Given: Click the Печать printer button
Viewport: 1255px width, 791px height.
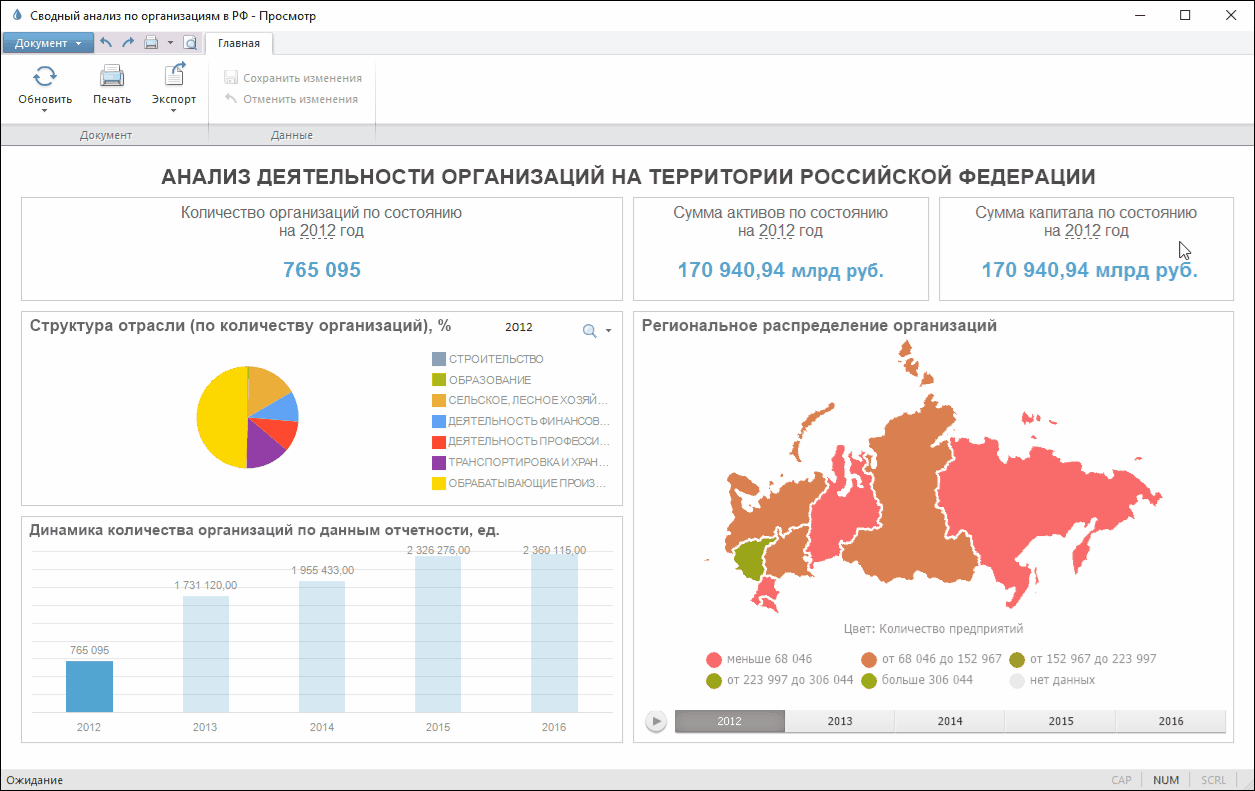Looking at the screenshot, I should tap(112, 84).
